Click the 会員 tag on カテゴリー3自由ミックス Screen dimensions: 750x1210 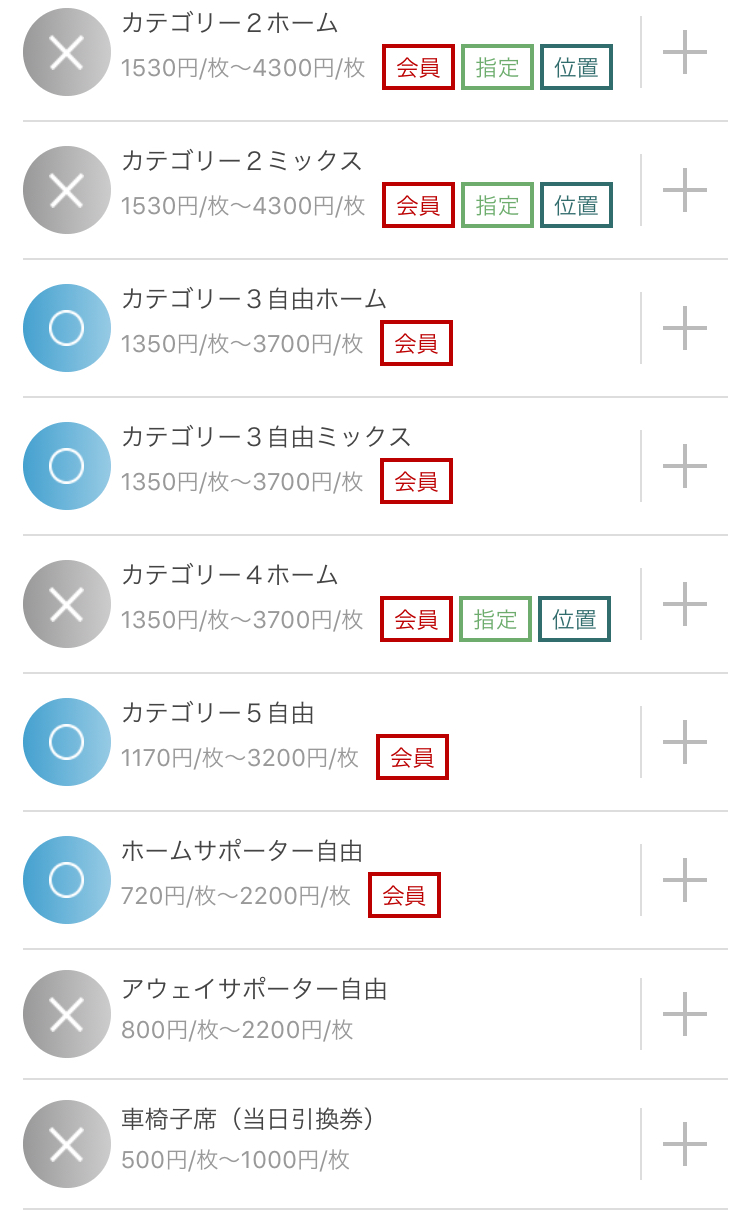(x=416, y=481)
